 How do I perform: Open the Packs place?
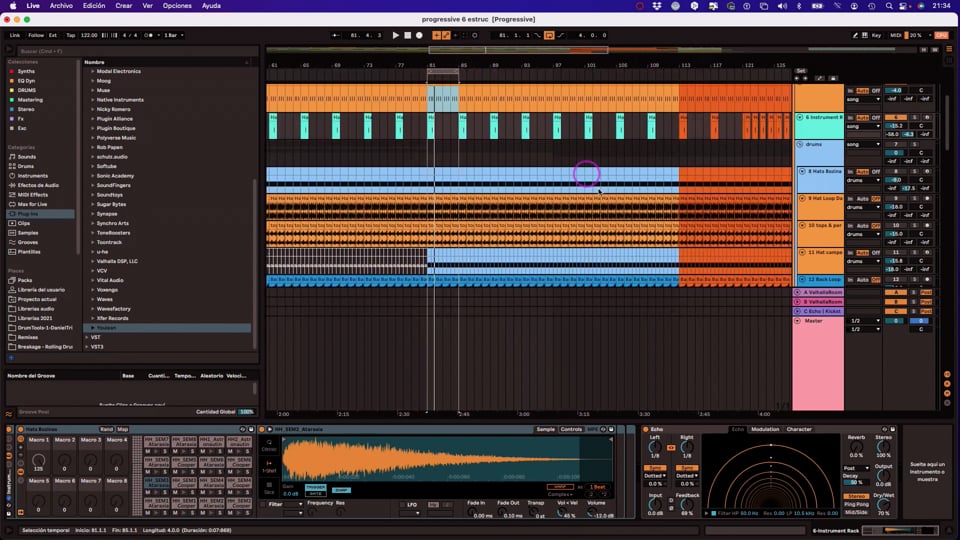coord(24,280)
